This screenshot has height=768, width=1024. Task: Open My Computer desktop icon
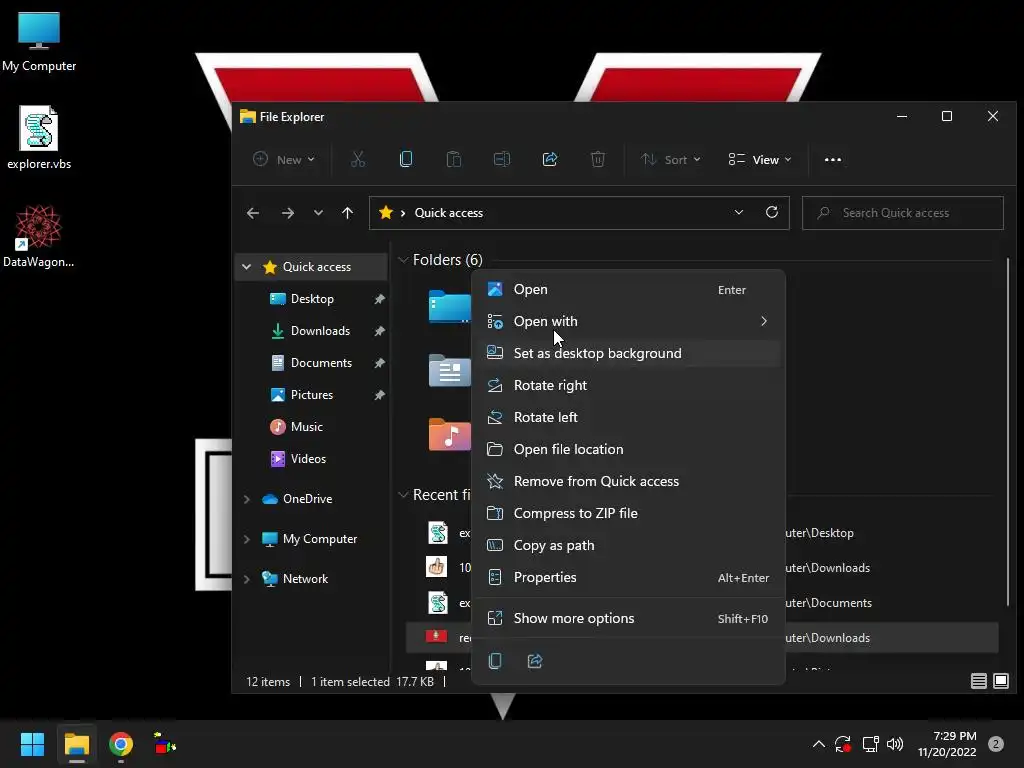tap(39, 41)
